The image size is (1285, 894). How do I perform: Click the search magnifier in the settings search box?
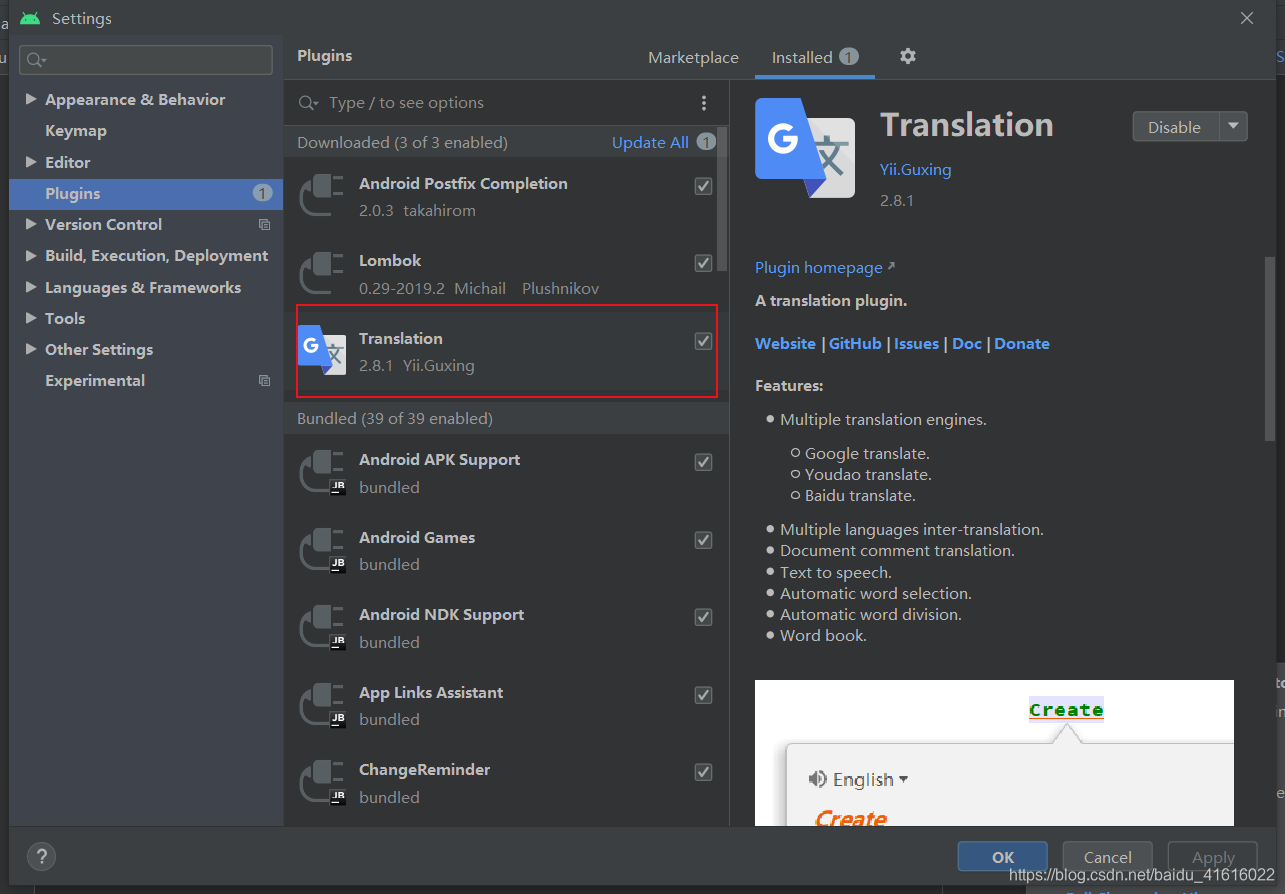[x=36, y=60]
